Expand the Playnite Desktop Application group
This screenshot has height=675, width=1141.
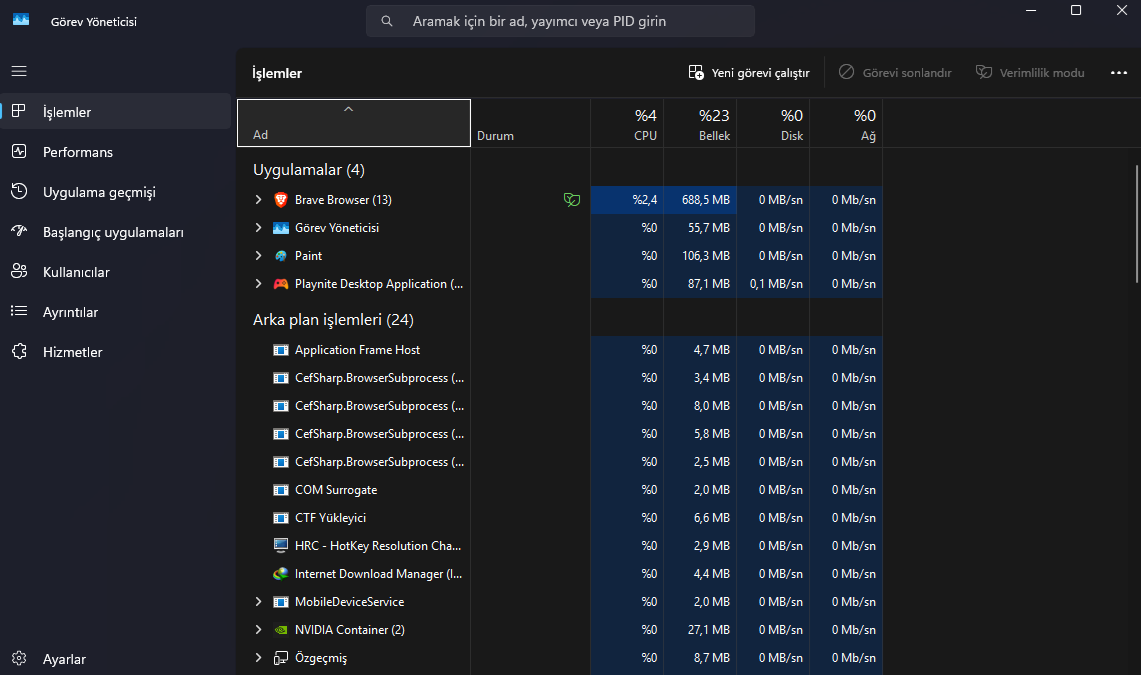pos(258,284)
